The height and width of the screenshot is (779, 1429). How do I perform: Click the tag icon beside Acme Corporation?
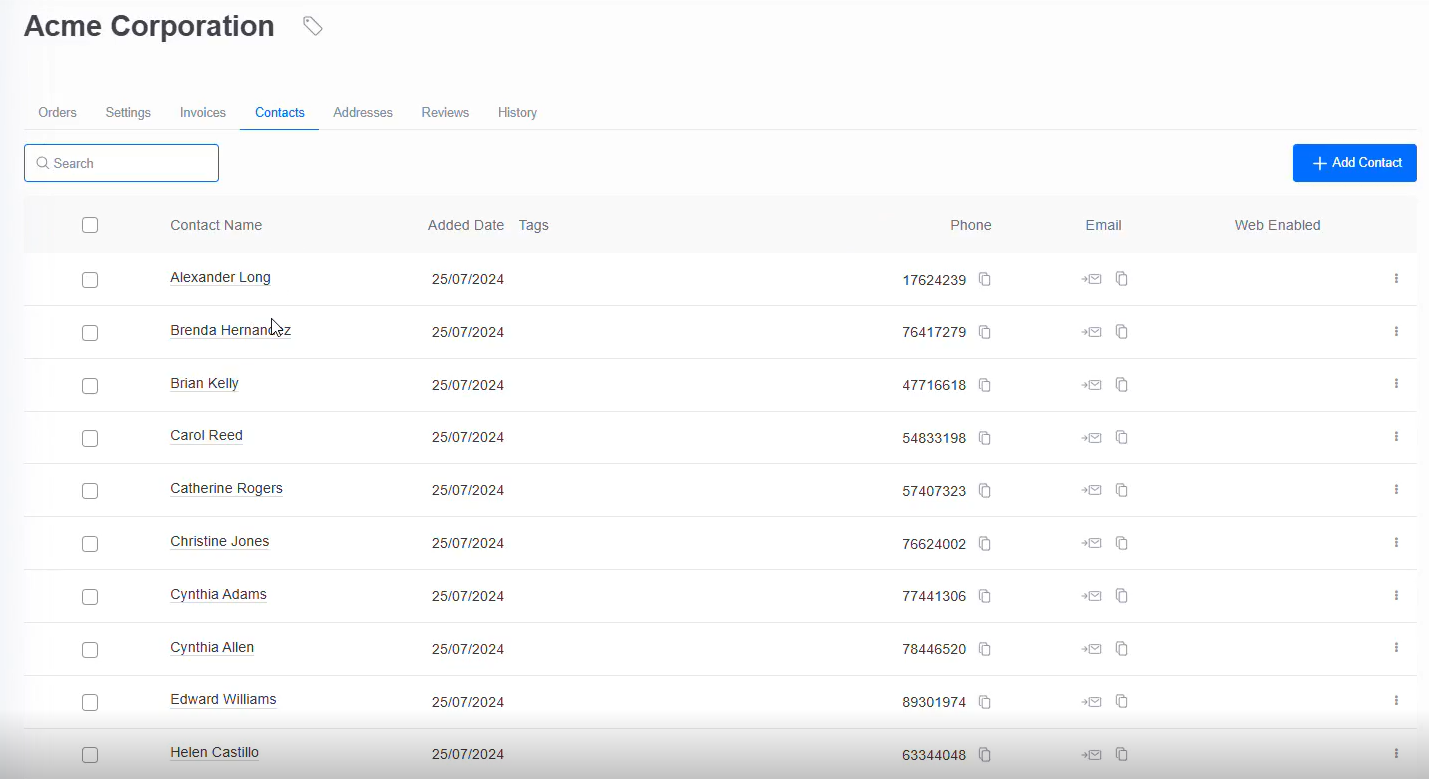pyautogui.click(x=312, y=27)
